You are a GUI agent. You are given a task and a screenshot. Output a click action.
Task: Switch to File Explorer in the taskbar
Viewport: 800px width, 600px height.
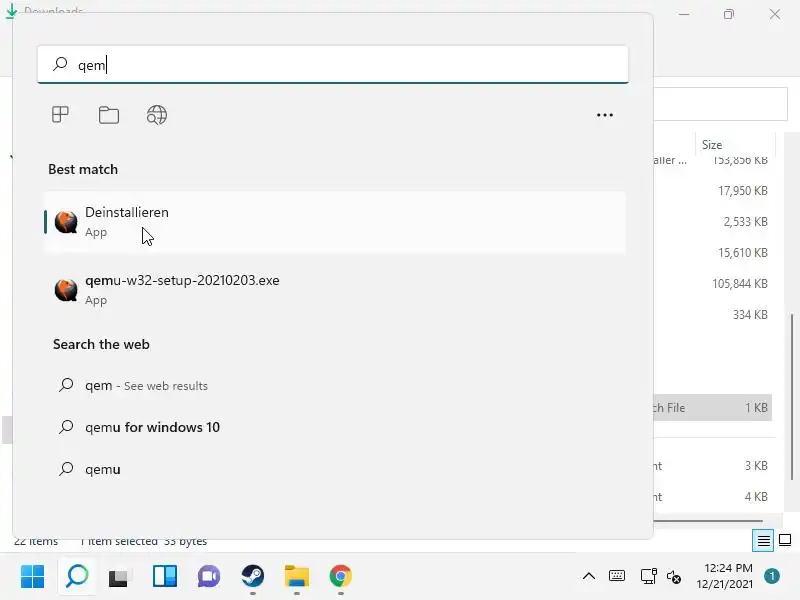(x=297, y=577)
